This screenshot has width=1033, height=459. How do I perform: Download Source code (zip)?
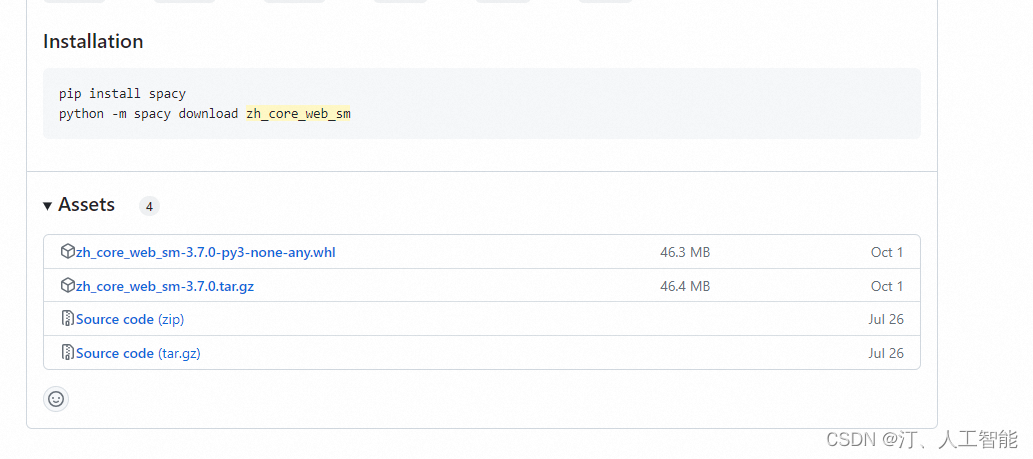click(130, 320)
